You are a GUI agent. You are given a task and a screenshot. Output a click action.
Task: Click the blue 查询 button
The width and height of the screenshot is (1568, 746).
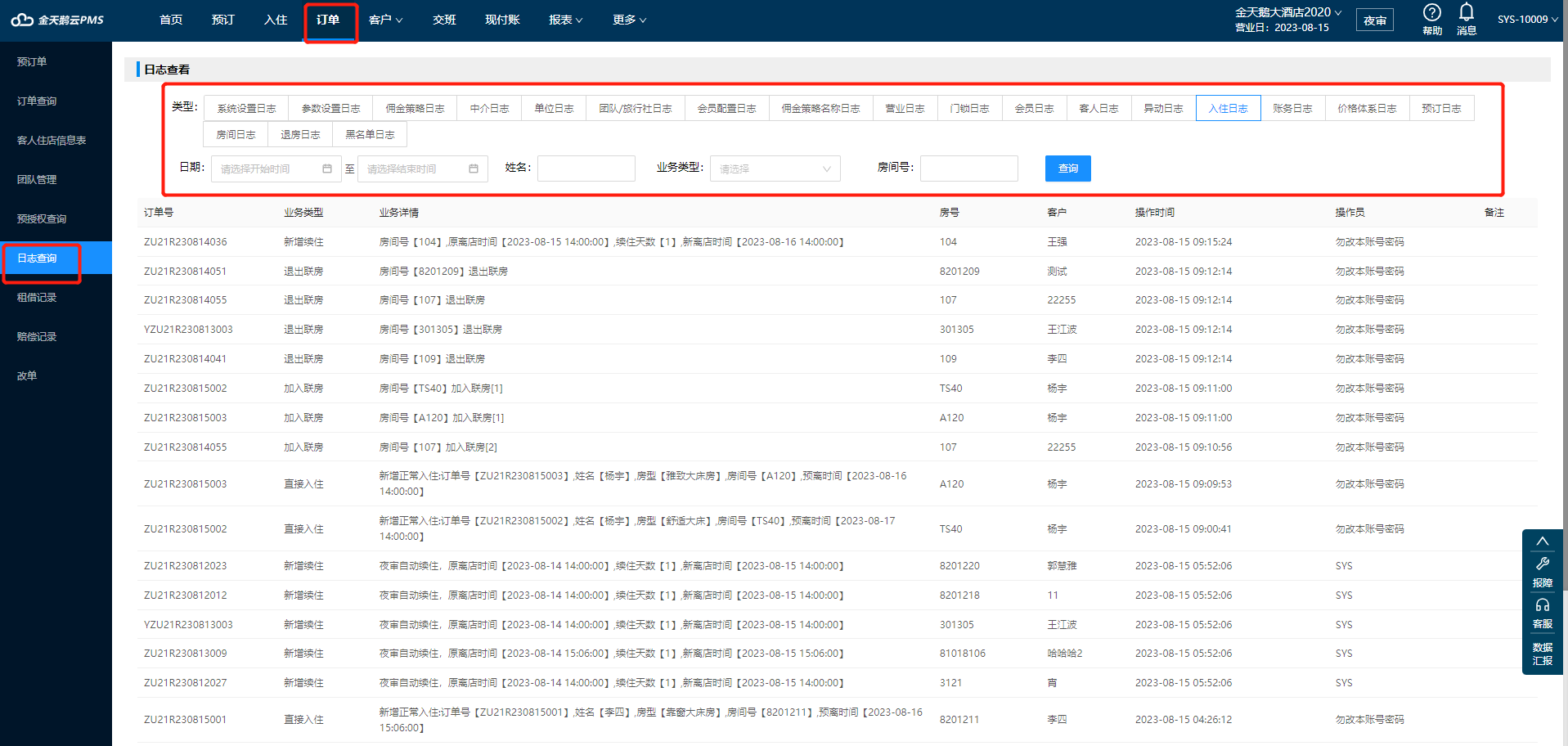1068,169
